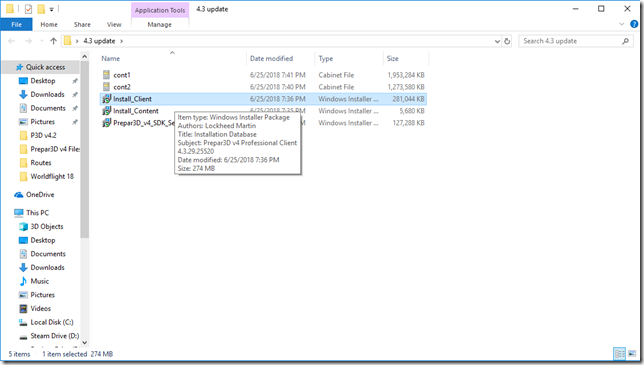Open pinned Desktop under Quick access
The width and height of the screenshot is (644, 365).
pyautogui.click(x=43, y=81)
